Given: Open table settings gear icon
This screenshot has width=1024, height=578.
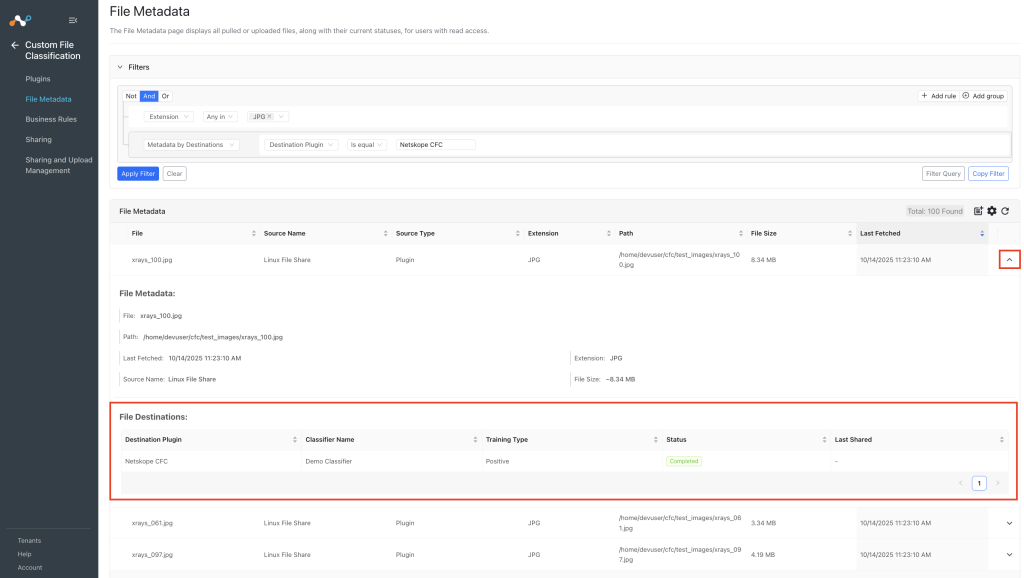Looking at the screenshot, I should pos(992,211).
